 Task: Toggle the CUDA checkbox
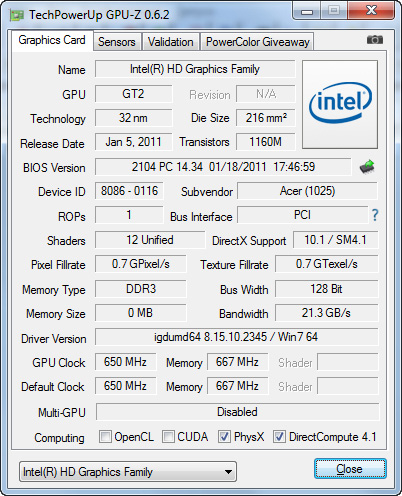point(168,436)
